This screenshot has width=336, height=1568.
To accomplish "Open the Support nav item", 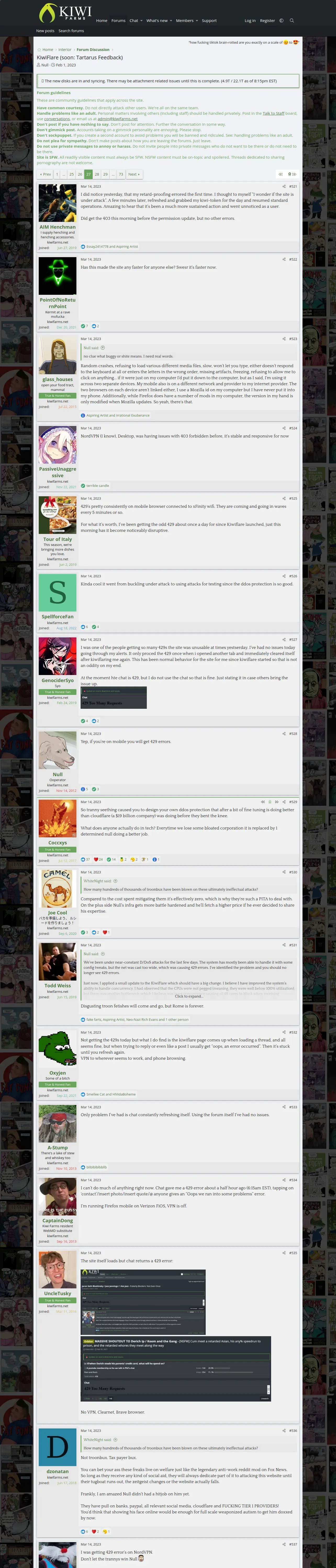I will [209, 21].
